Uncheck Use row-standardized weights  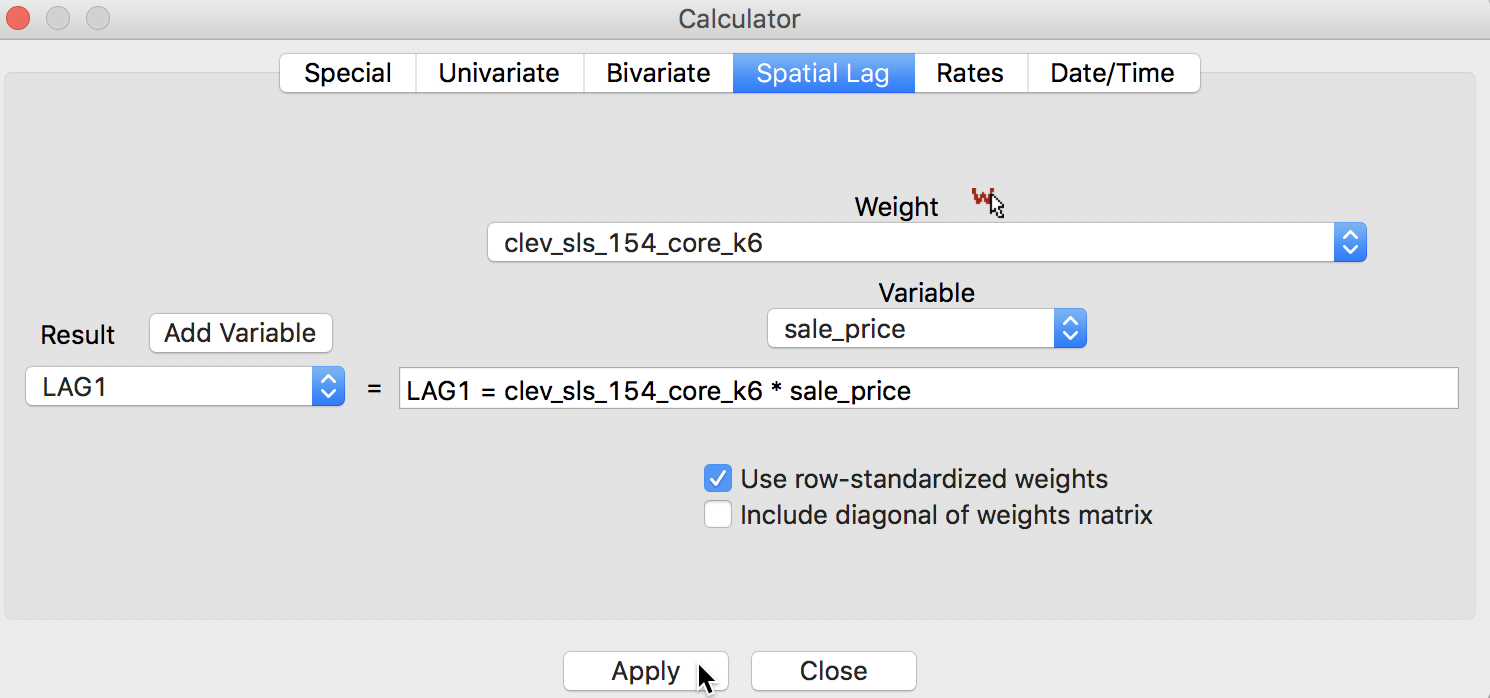[x=717, y=478]
